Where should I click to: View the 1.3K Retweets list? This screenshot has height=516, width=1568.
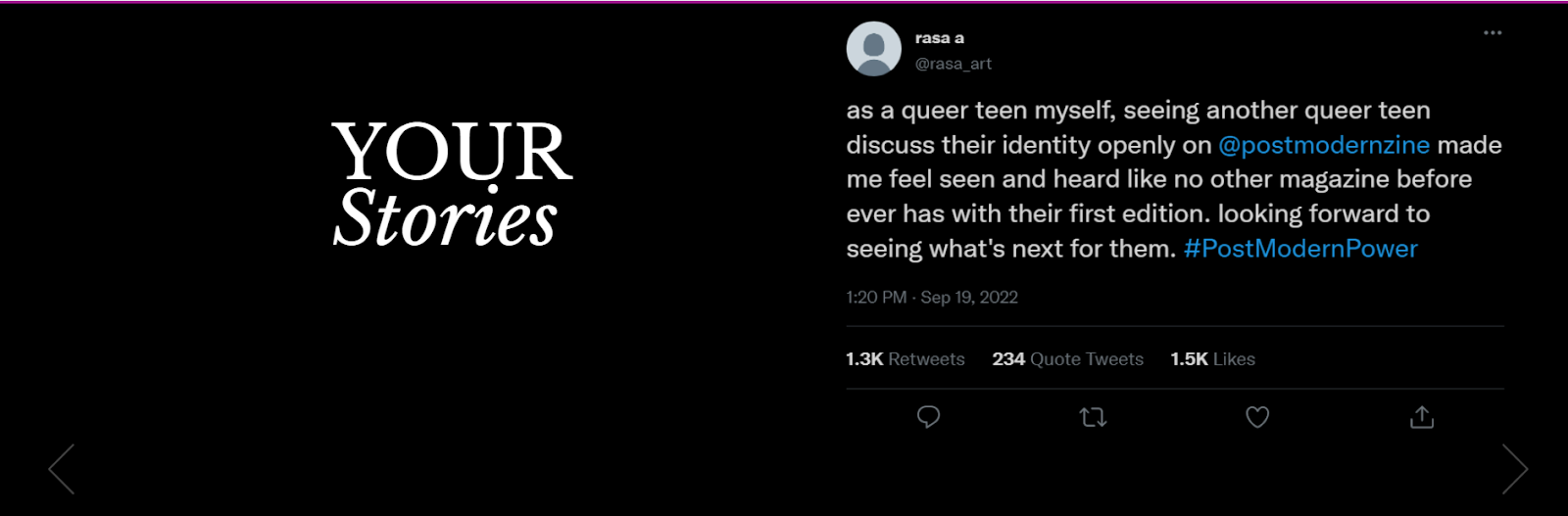tap(906, 359)
